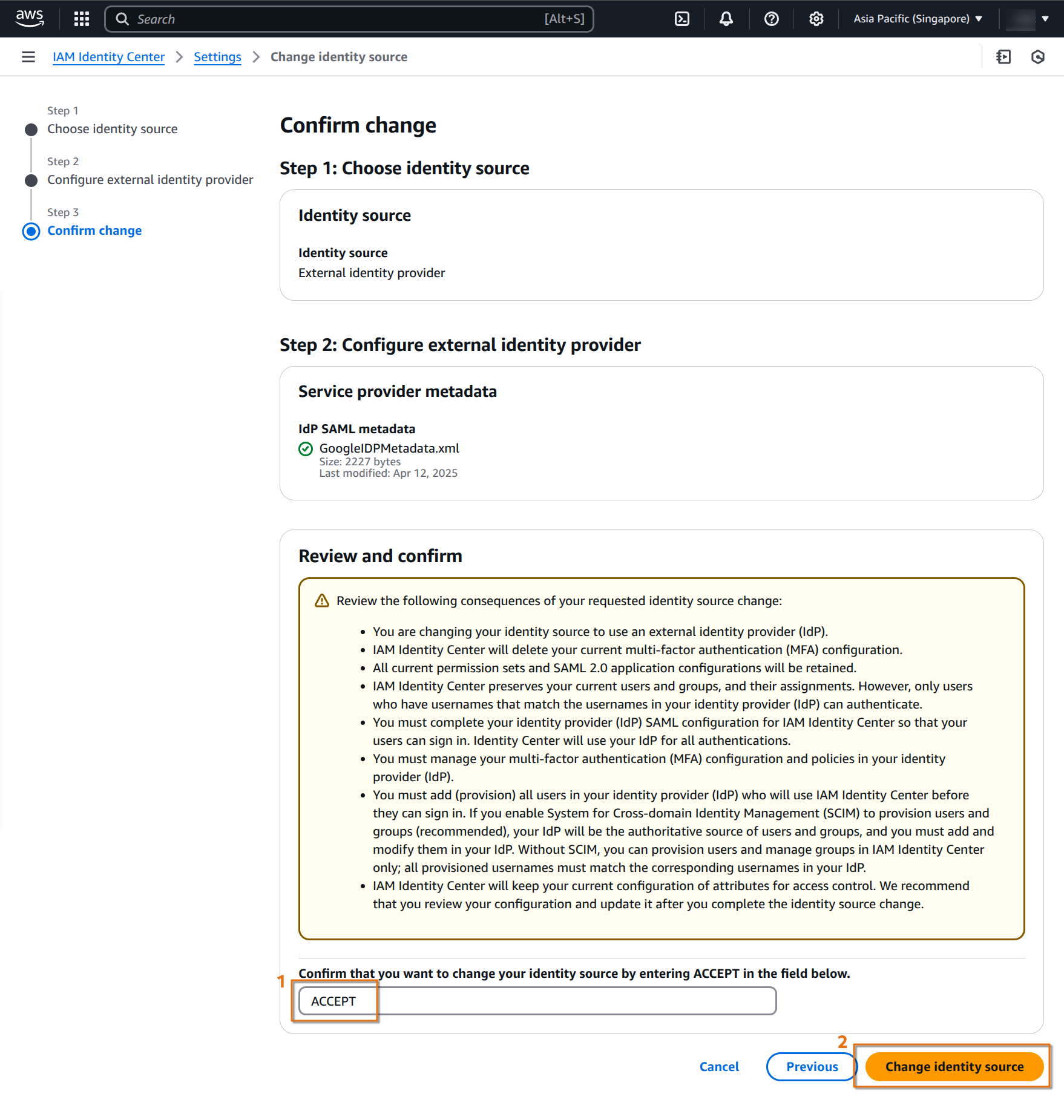Focus the ACCEPT confirmation input field
The width and height of the screenshot is (1064, 1120).
(x=537, y=1001)
